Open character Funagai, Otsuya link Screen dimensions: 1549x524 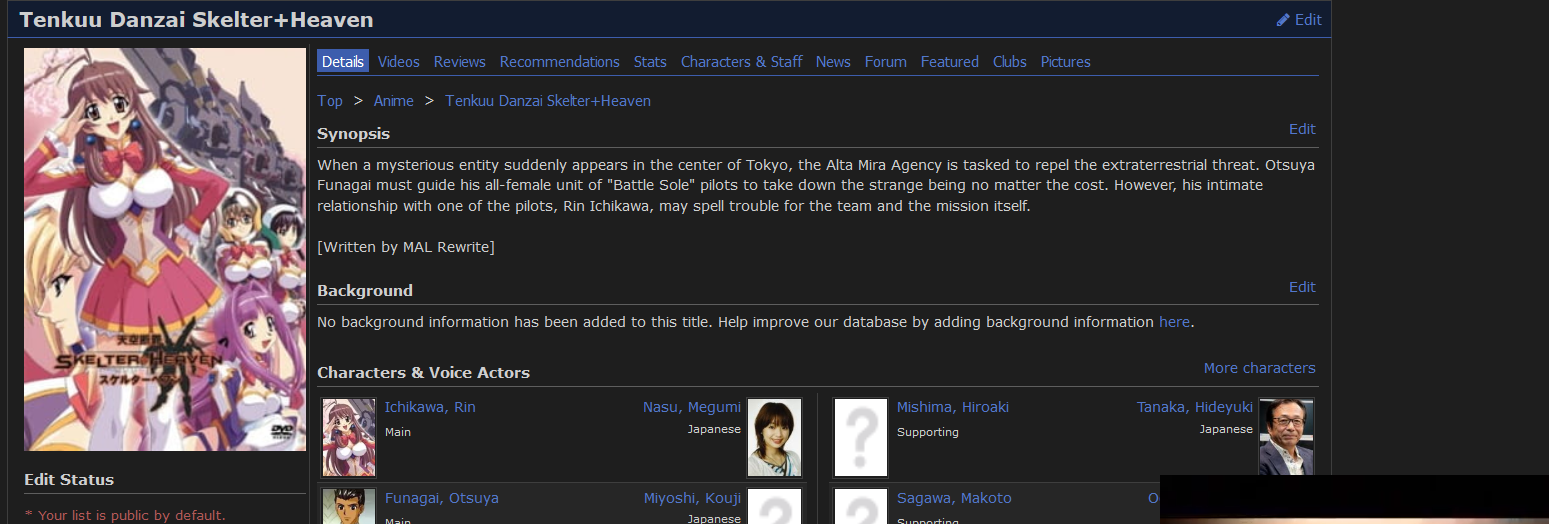442,498
